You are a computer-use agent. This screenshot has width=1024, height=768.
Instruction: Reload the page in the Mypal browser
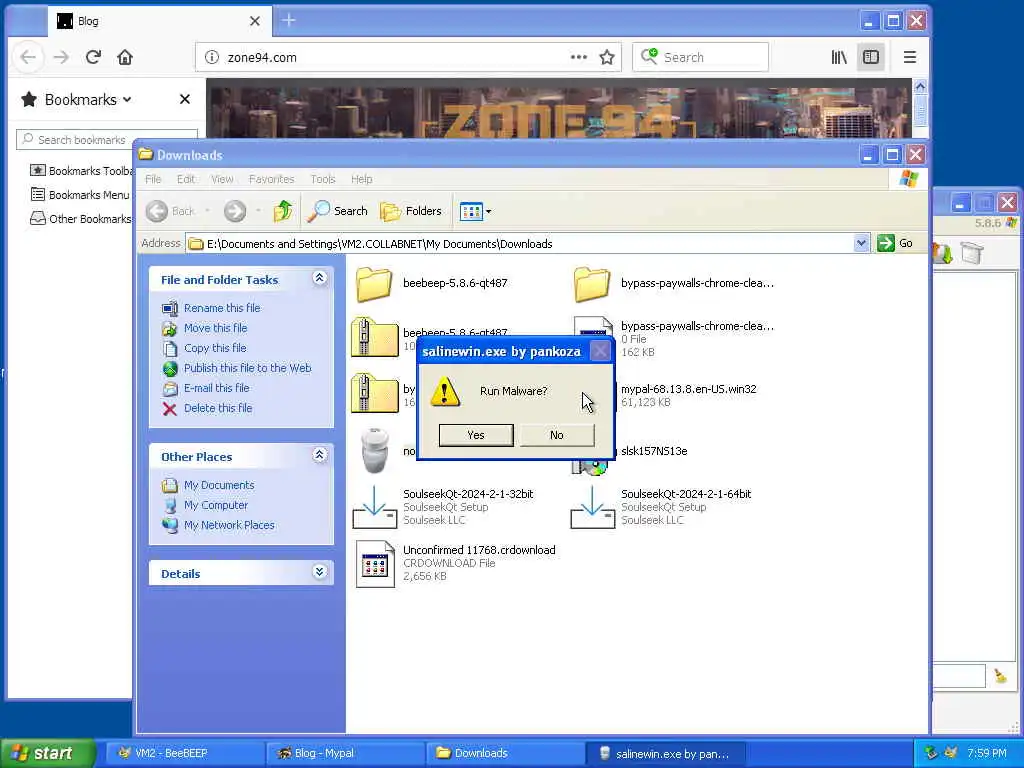(93, 57)
